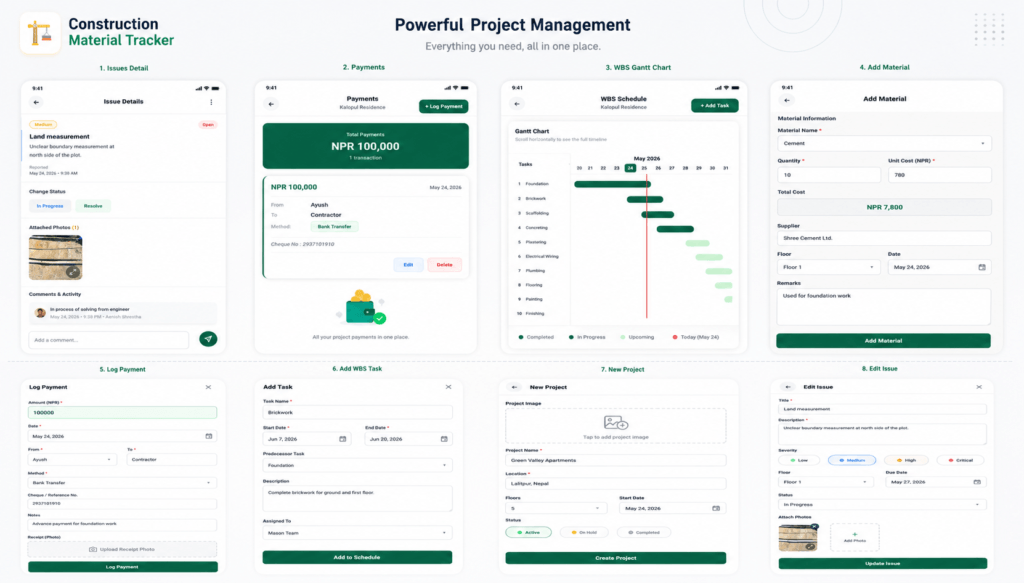Go back from Issue Details screen

coord(37,102)
